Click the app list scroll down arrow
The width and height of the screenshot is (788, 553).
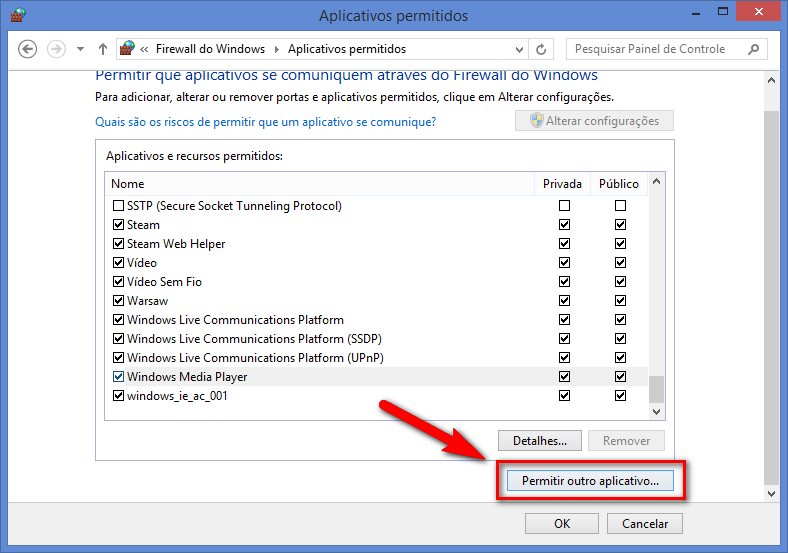click(656, 412)
